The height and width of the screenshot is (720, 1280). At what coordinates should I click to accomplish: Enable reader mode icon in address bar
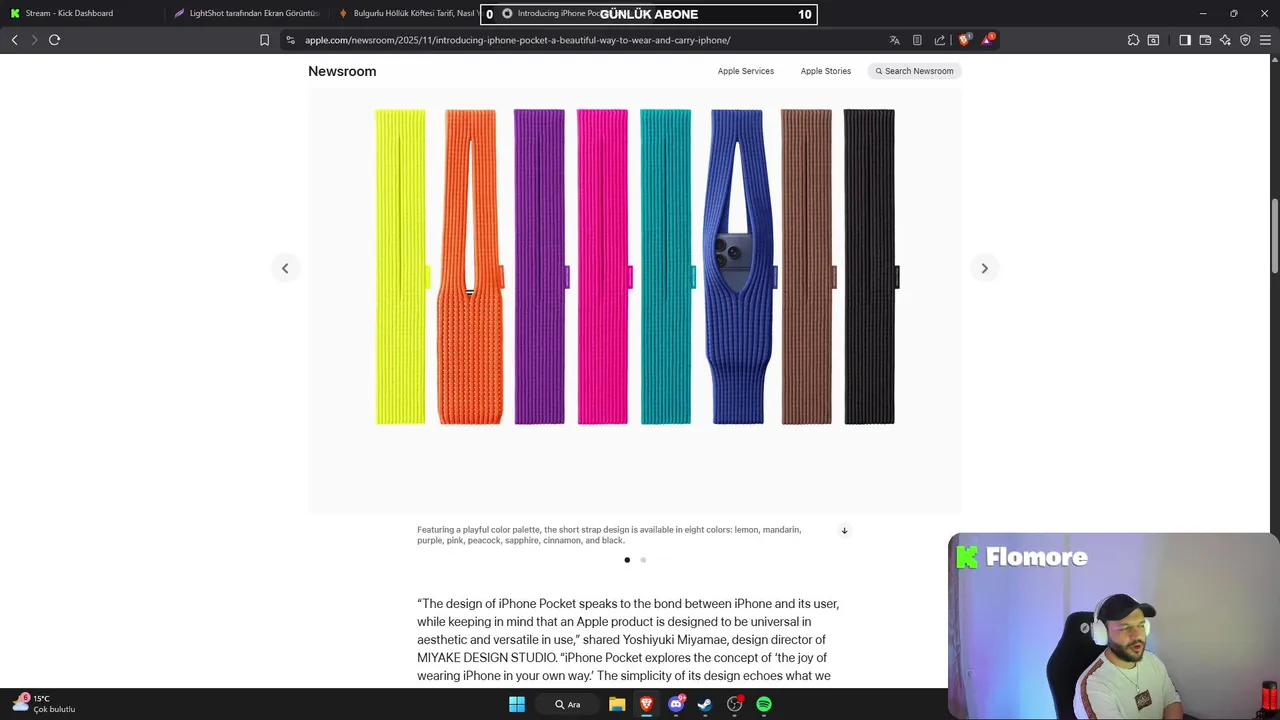[x=917, y=40]
